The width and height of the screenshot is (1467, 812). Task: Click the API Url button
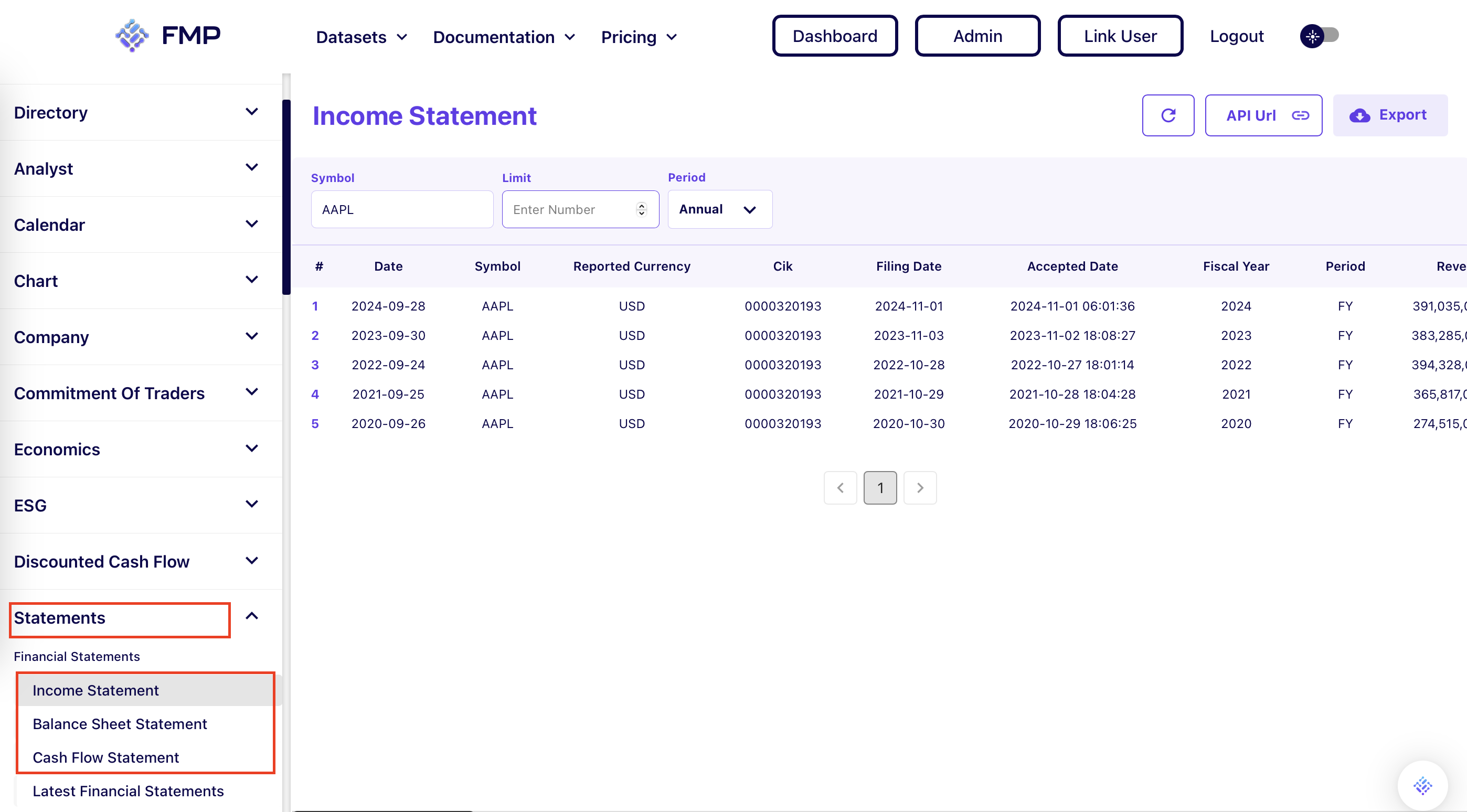click(1263, 115)
